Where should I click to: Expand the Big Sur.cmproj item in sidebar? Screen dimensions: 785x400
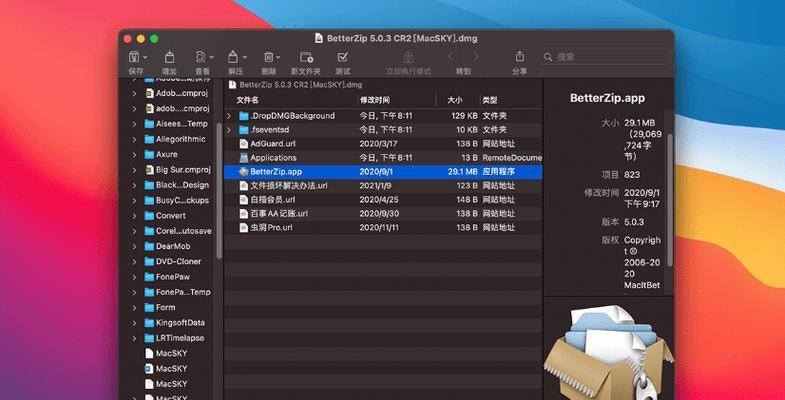tap(134, 170)
